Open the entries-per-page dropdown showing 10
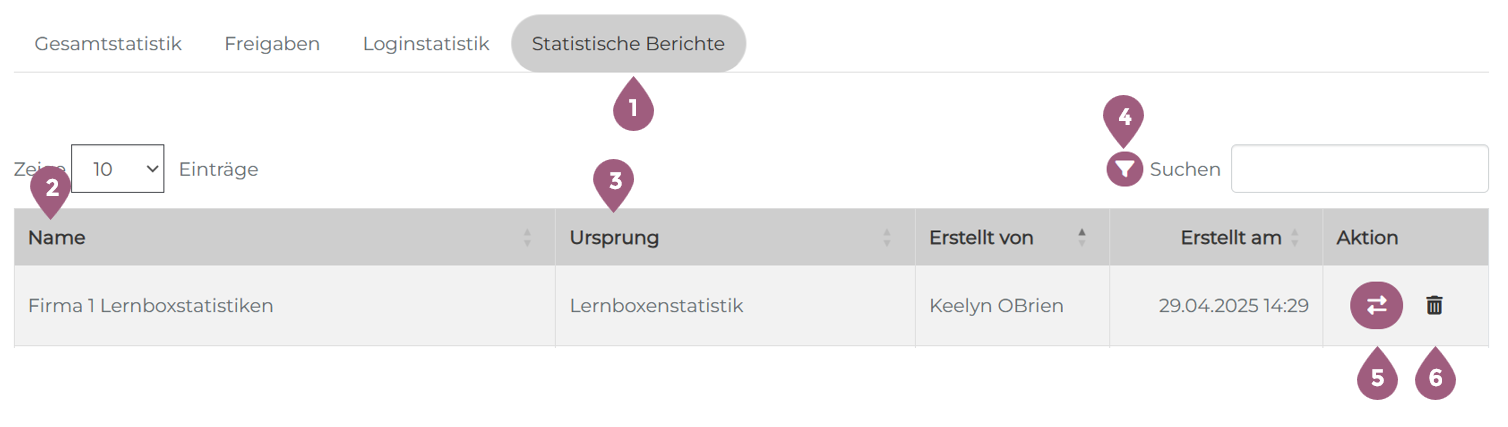 (118, 169)
